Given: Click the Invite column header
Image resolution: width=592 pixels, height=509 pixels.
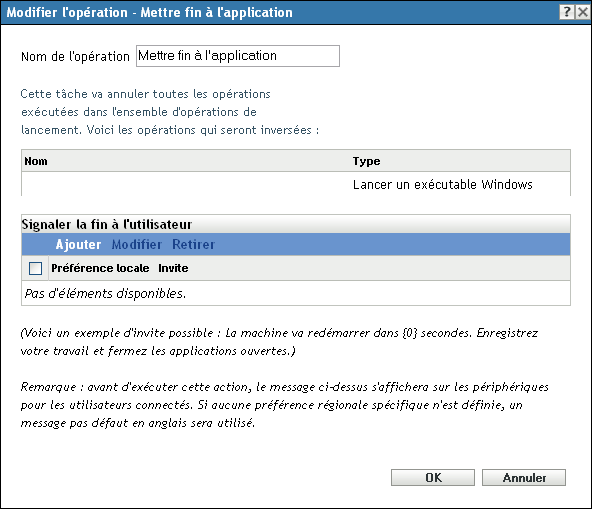Looking at the screenshot, I should (173, 268).
